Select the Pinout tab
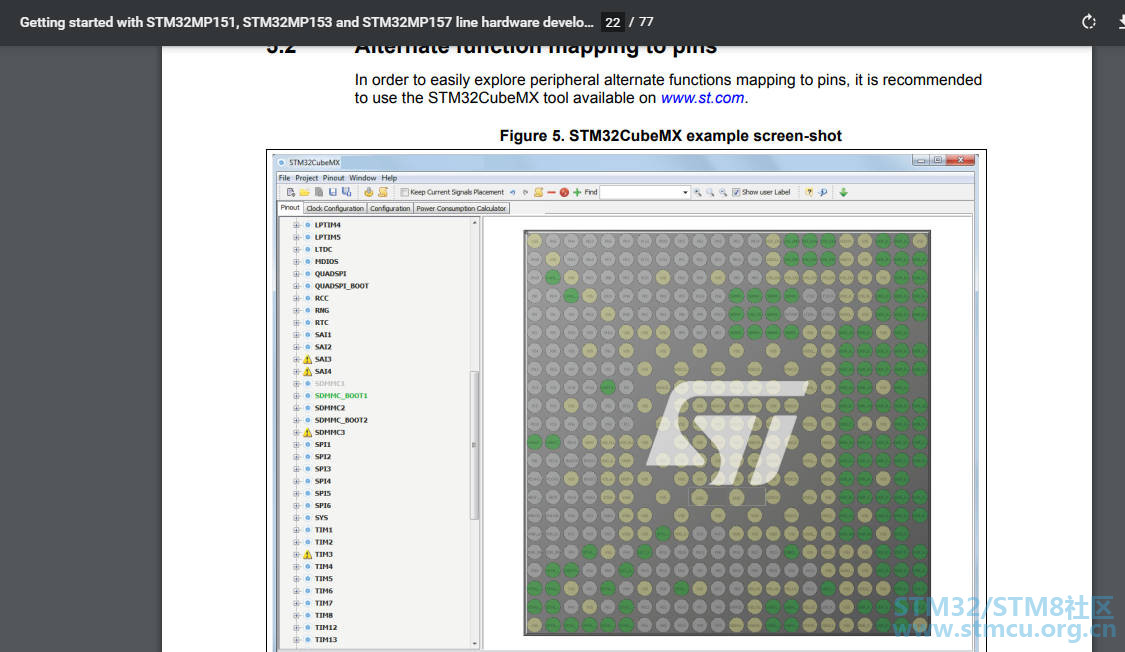This screenshot has width=1125, height=652. pyautogui.click(x=290, y=208)
